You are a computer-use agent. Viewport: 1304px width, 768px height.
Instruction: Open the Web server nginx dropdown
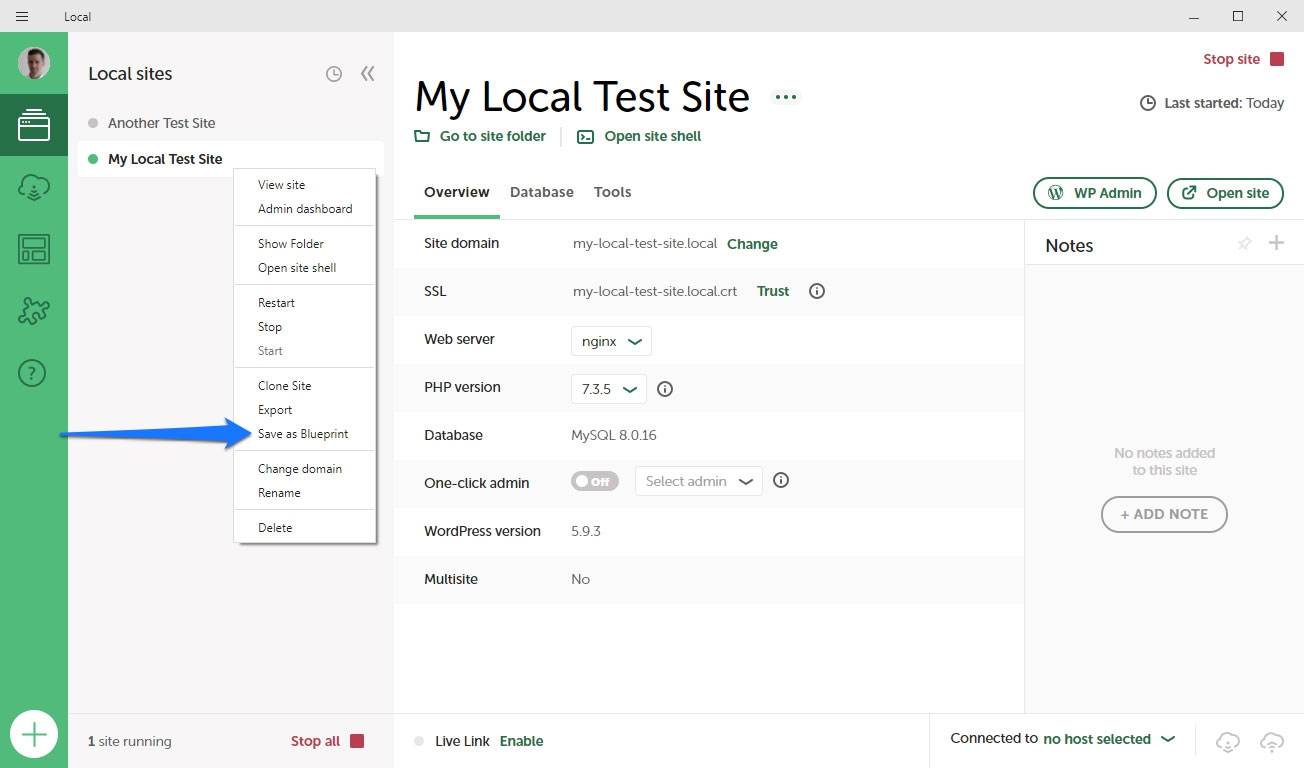click(x=611, y=341)
